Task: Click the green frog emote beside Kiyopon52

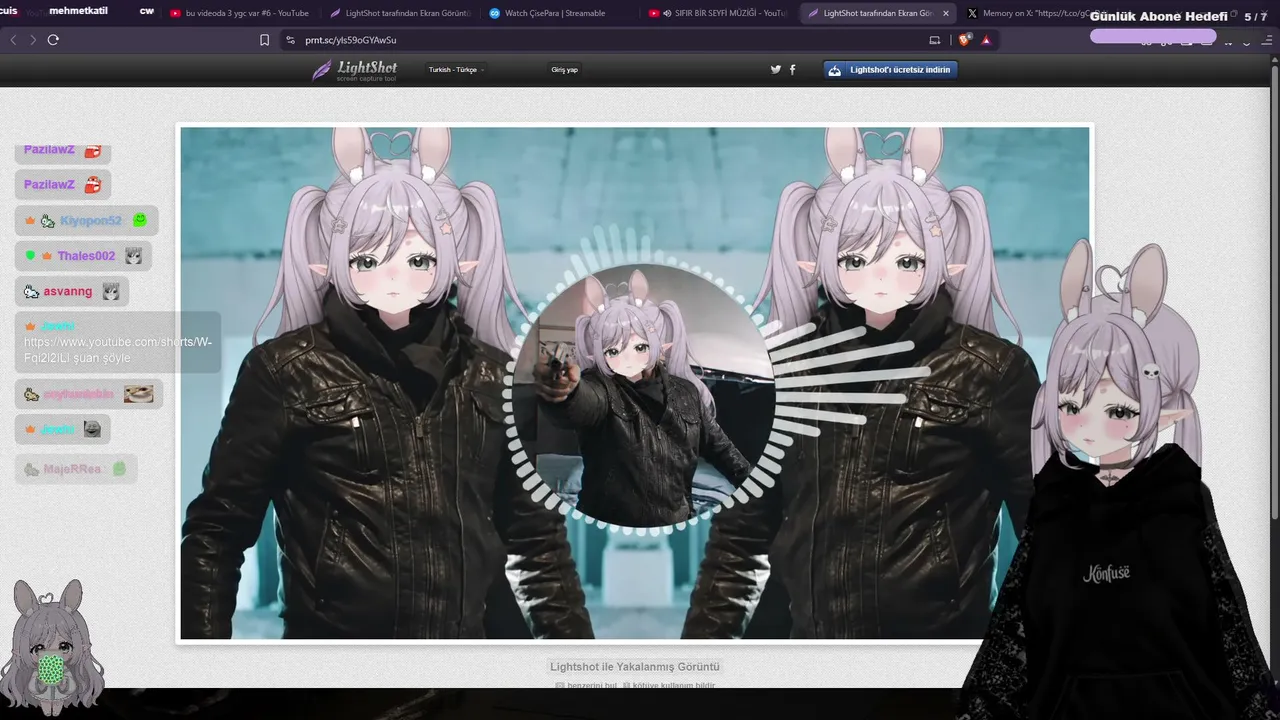Action: [x=140, y=220]
